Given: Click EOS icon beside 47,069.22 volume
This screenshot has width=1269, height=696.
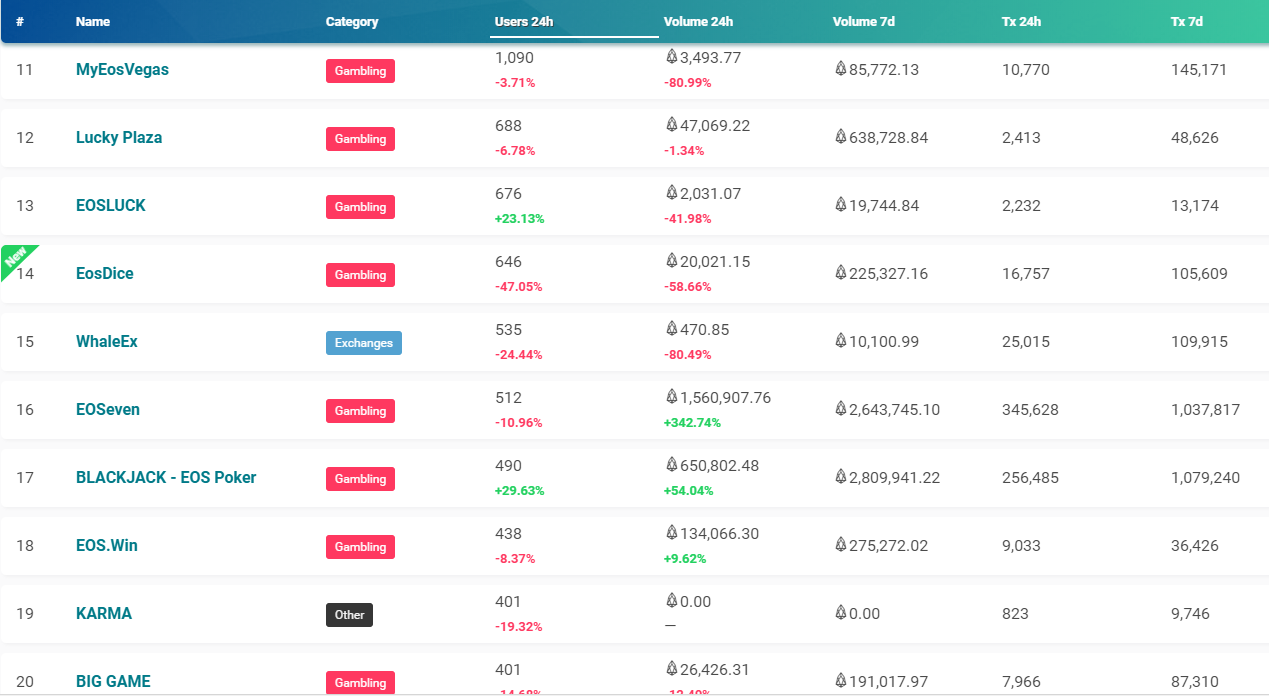Looking at the screenshot, I should tap(671, 125).
